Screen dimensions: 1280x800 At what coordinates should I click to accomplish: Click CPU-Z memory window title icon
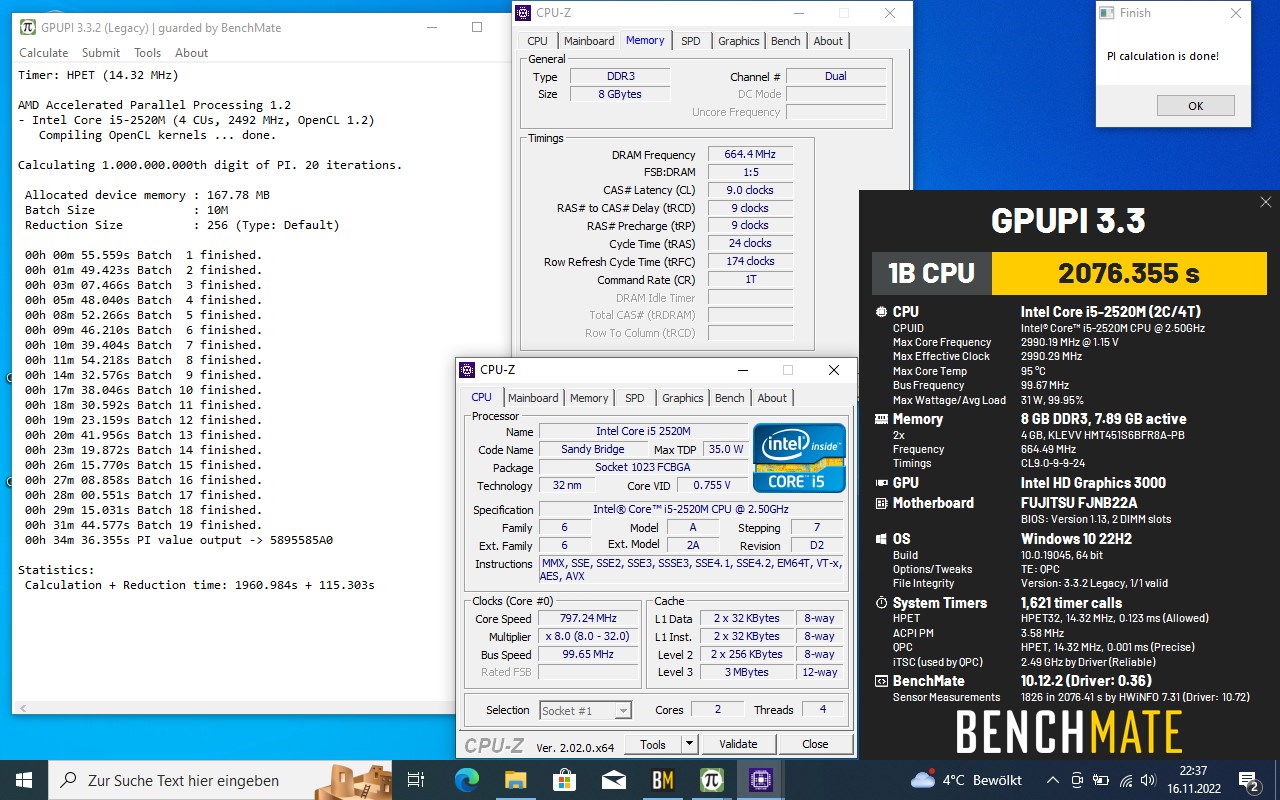pos(524,13)
